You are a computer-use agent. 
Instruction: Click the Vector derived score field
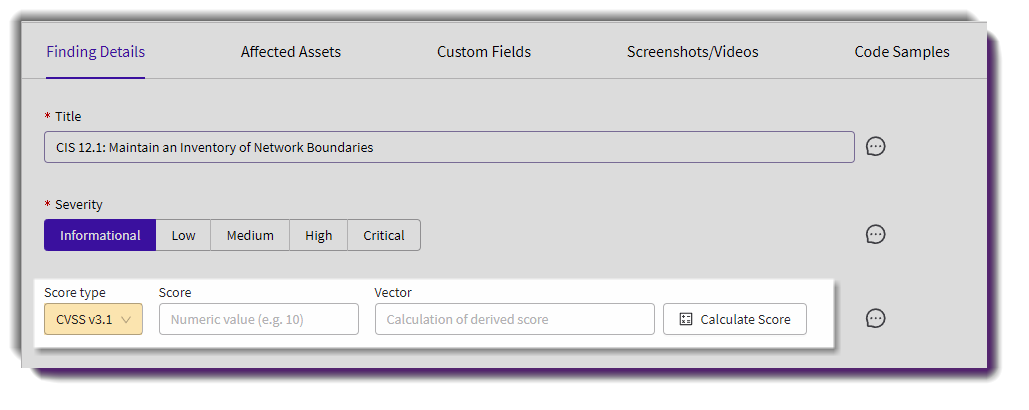click(x=514, y=319)
